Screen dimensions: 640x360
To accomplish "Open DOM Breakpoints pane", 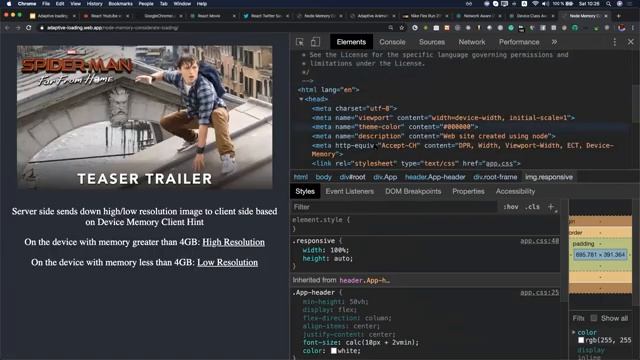I will point(413,191).
